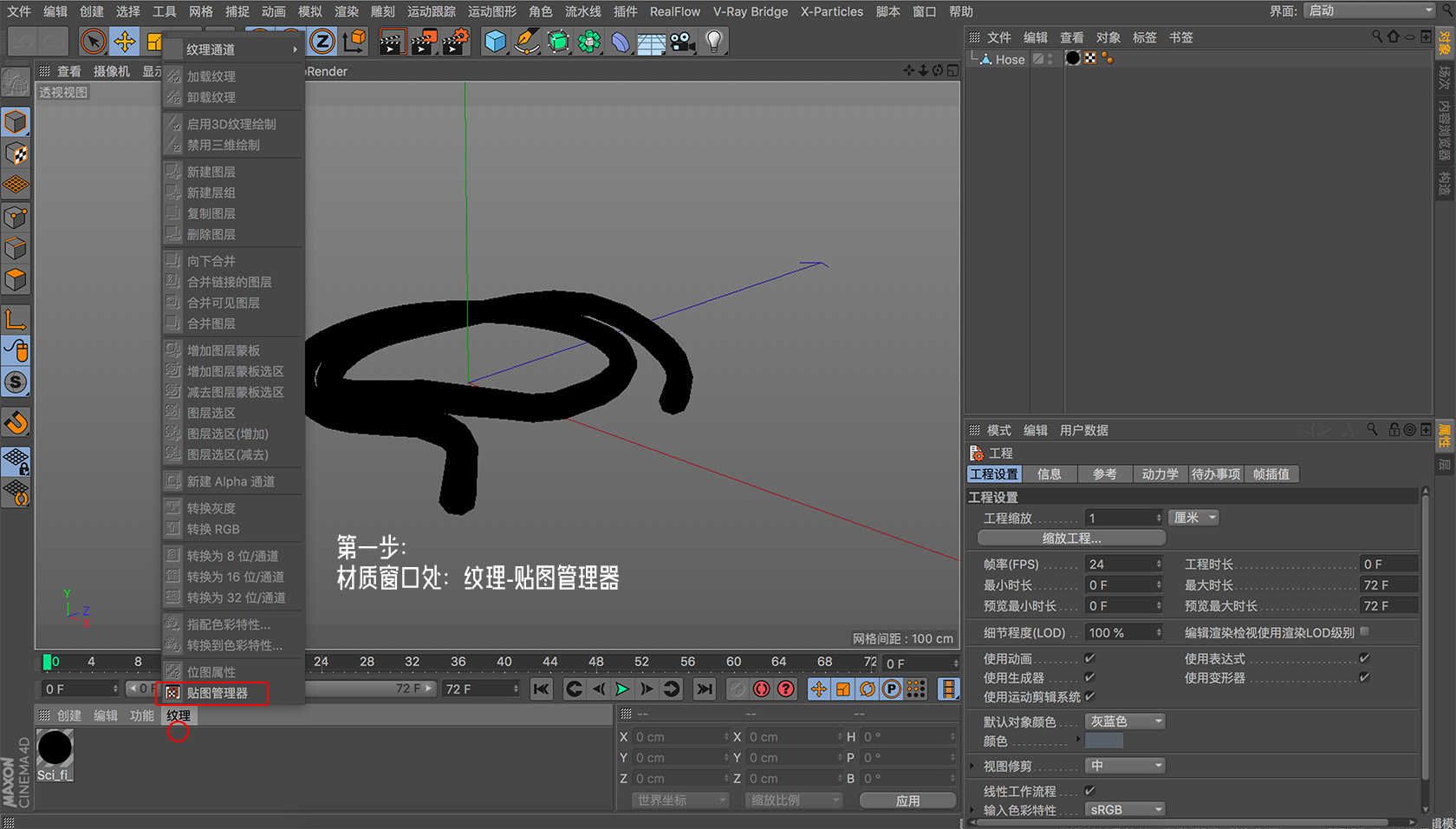Toggle the 使用动画 checkbox

coord(1089,658)
